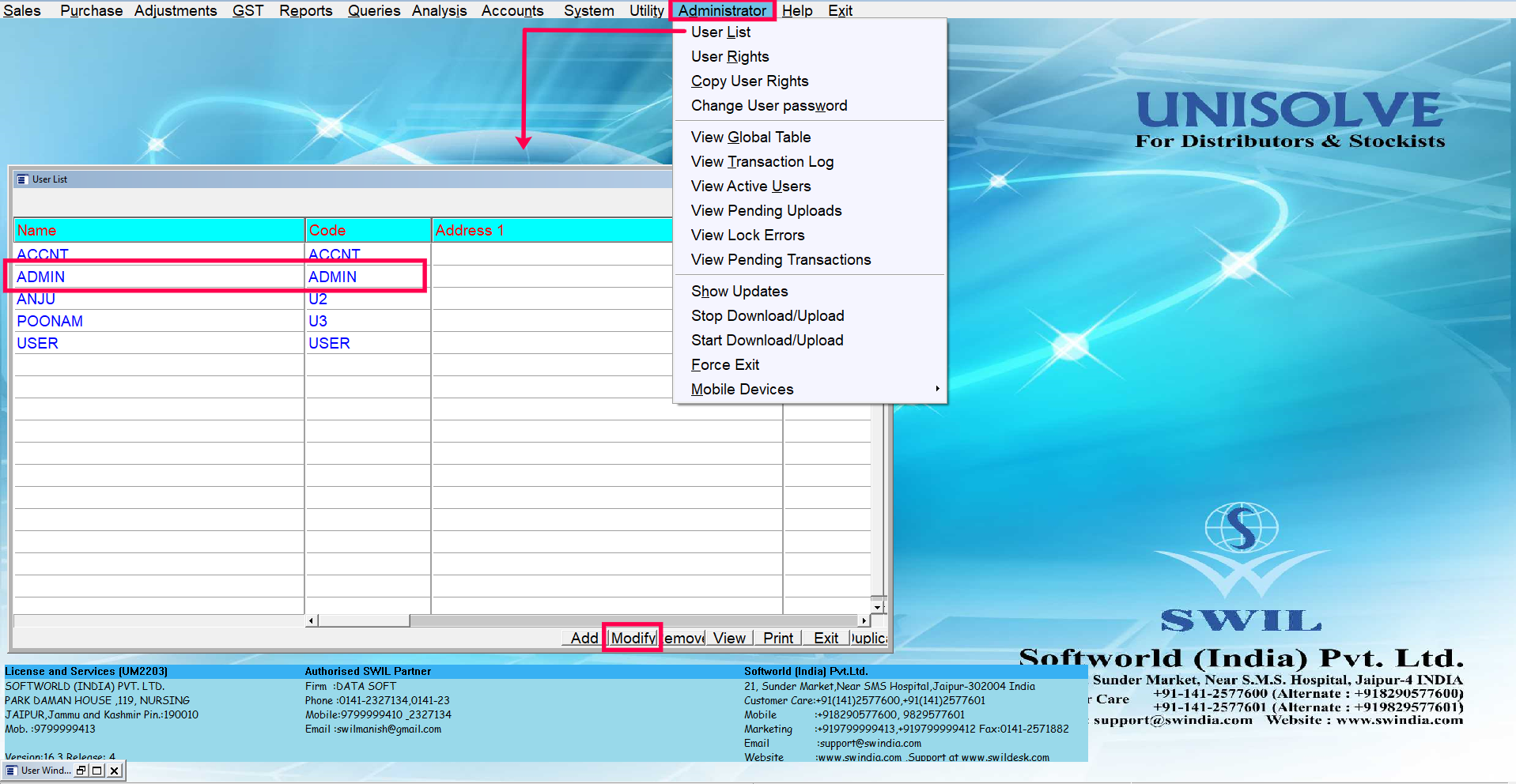The image size is (1516, 784).
Task: Close the minimized User Window
Action: tap(114, 771)
